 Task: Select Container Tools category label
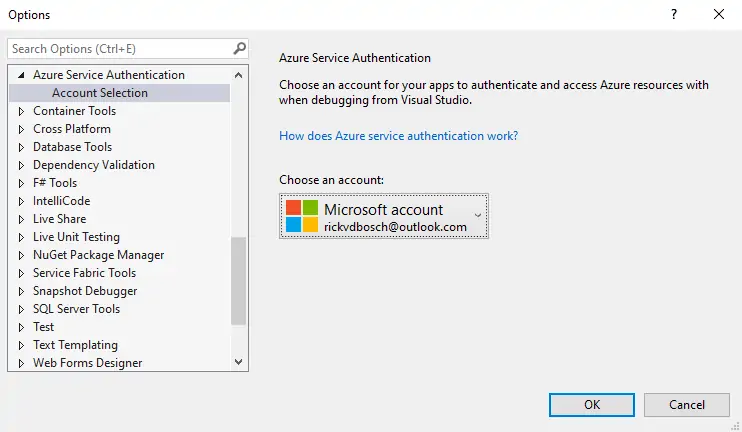tap(74, 111)
